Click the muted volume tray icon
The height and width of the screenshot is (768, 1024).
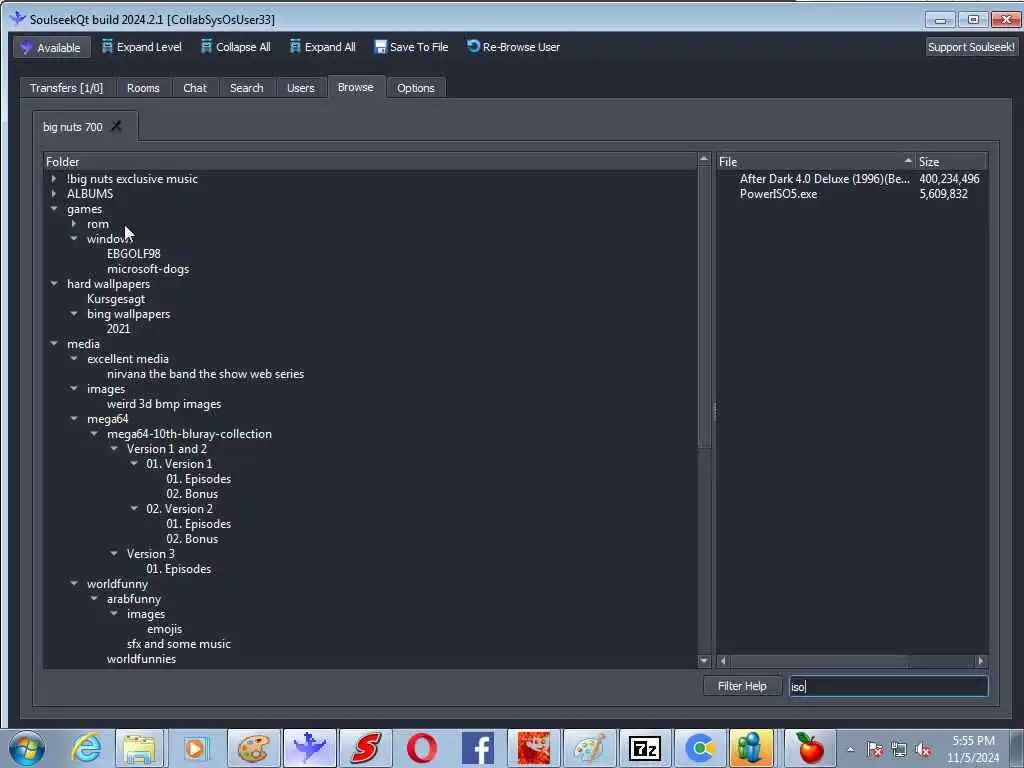coord(923,750)
